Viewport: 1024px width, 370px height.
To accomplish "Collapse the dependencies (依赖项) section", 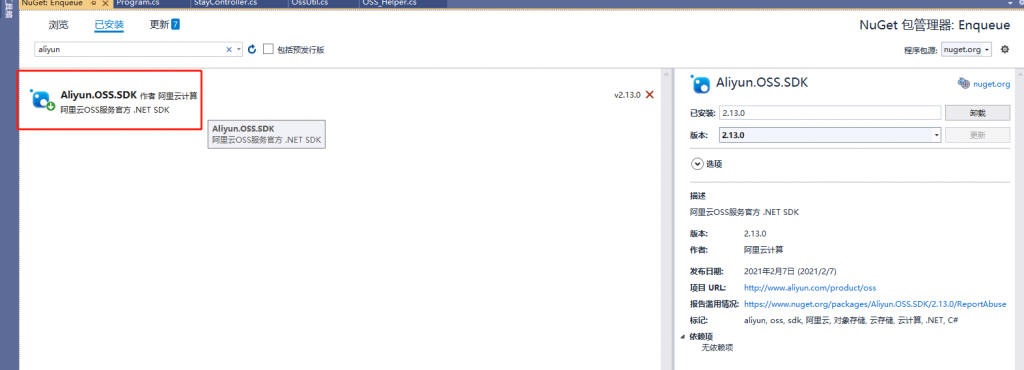I will point(683,337).
